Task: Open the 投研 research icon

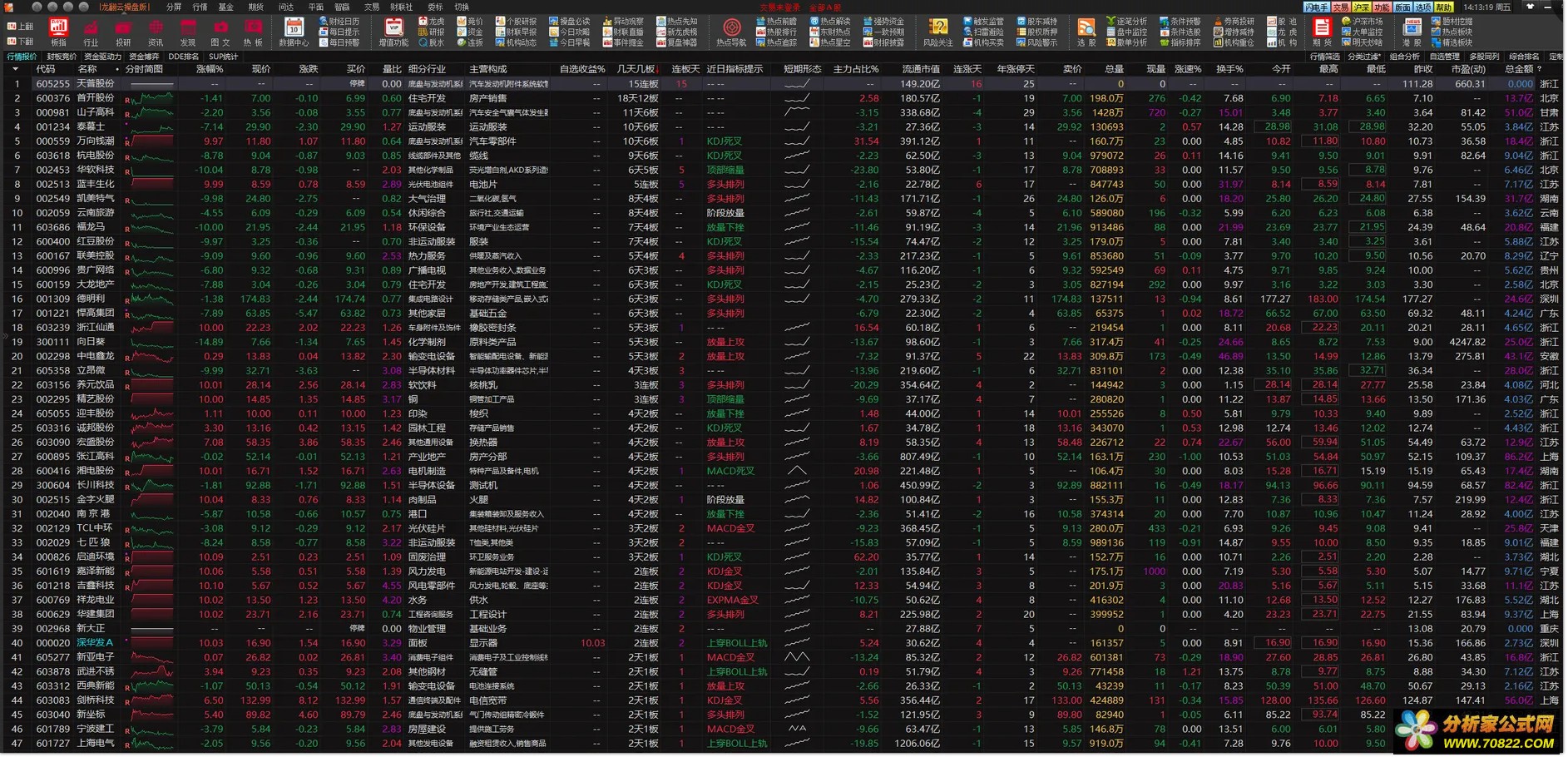Action: [x=123, y=32]
